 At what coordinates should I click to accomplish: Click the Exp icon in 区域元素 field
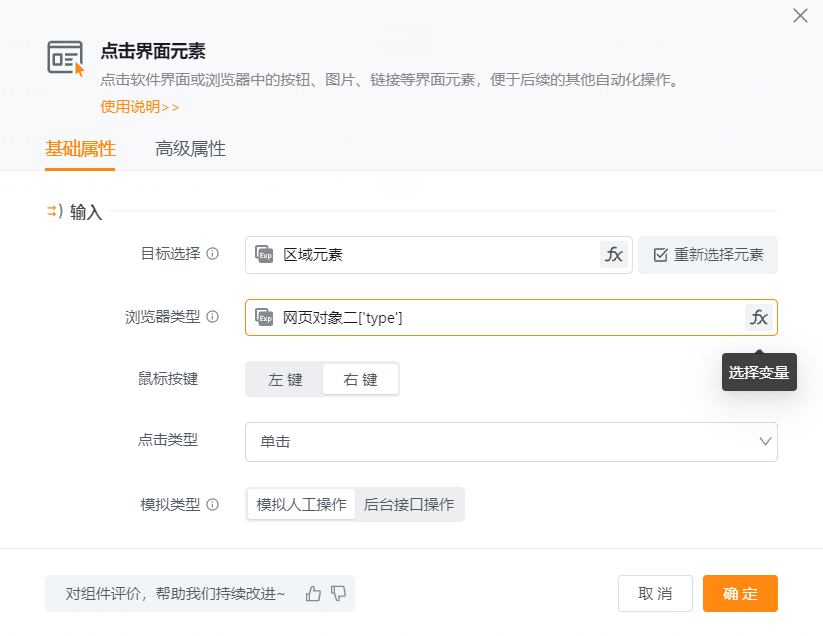pyautogui.click(x=264, y=255)
